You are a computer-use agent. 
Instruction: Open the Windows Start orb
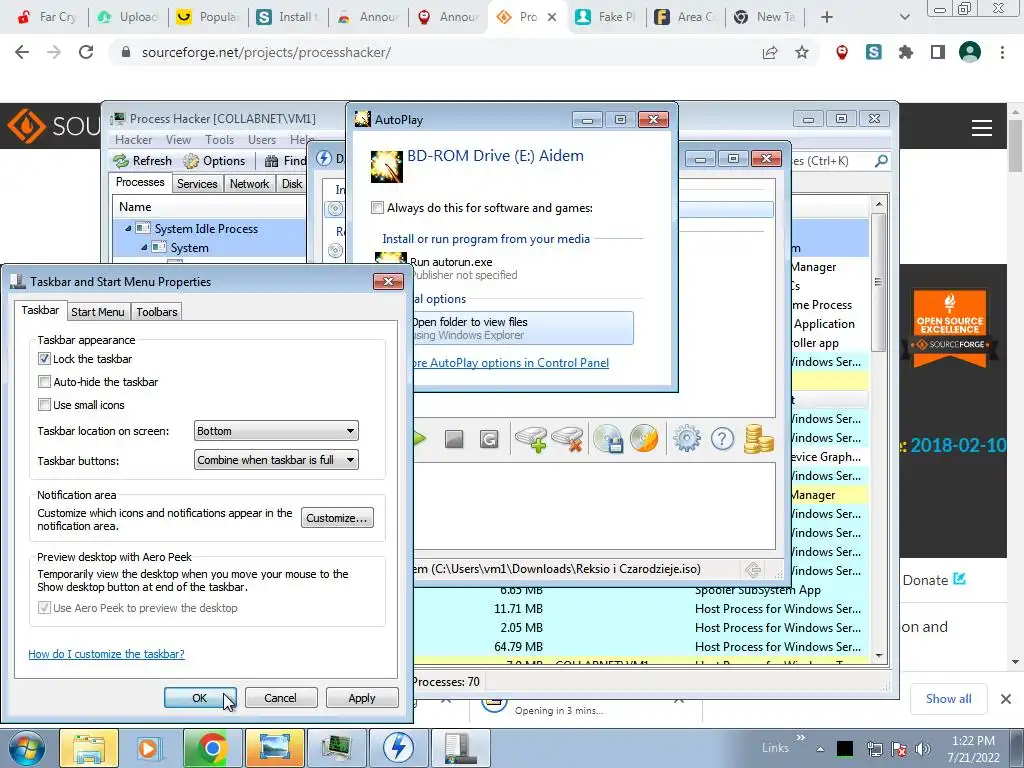tap(27, 748)
